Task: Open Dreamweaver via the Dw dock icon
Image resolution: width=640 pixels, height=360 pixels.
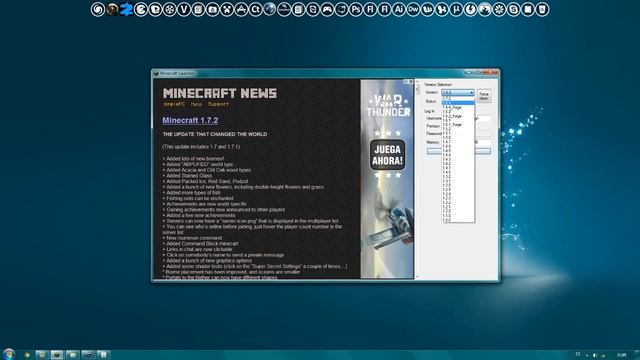Action: 413,9
